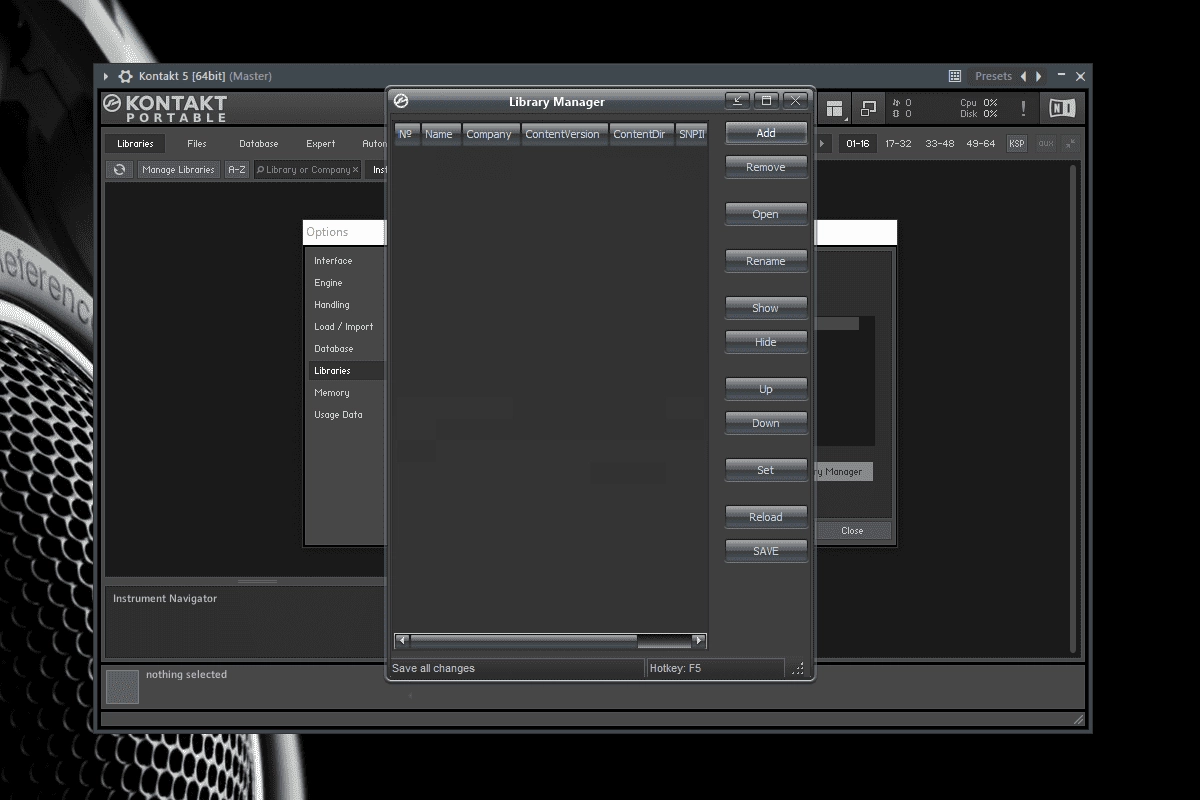Click Reload in Library Manager

click(x=766, y=517)
